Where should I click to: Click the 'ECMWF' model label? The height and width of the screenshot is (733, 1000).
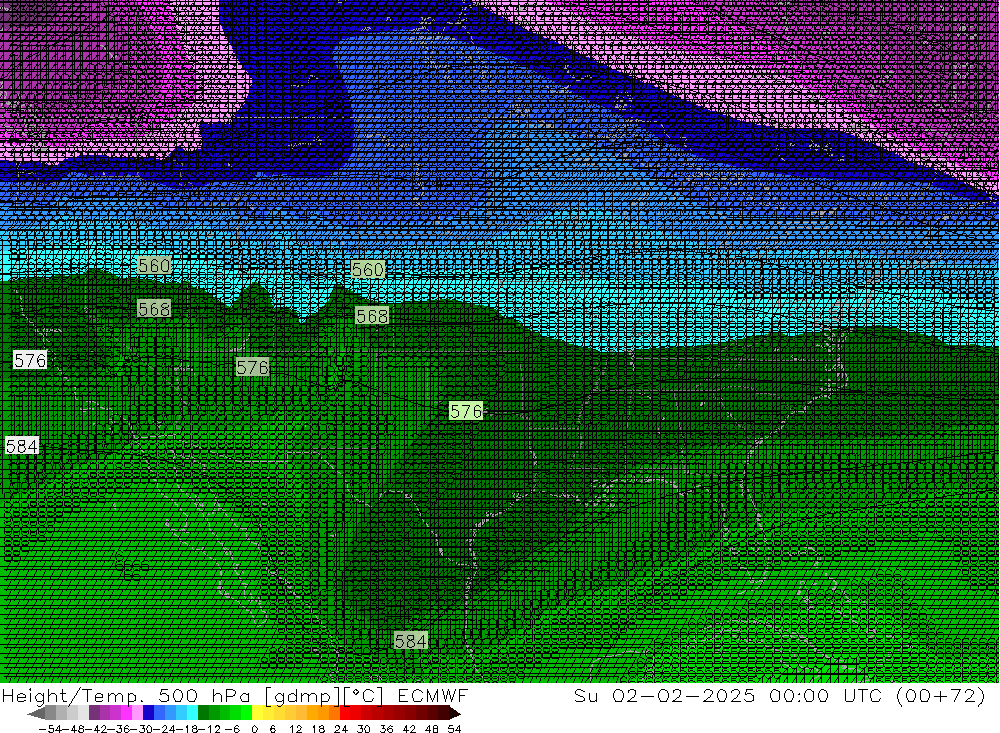pyautogui.click(x=432, y=695)
